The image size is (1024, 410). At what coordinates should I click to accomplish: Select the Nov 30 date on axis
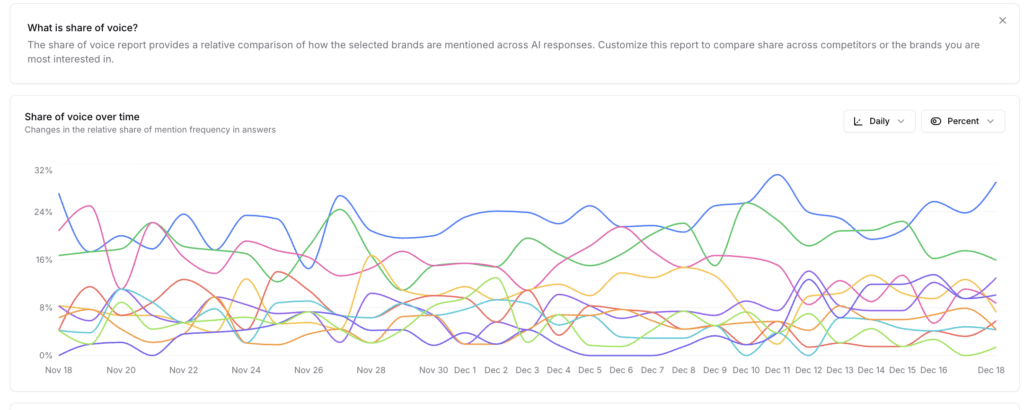[x=433, y=370]
